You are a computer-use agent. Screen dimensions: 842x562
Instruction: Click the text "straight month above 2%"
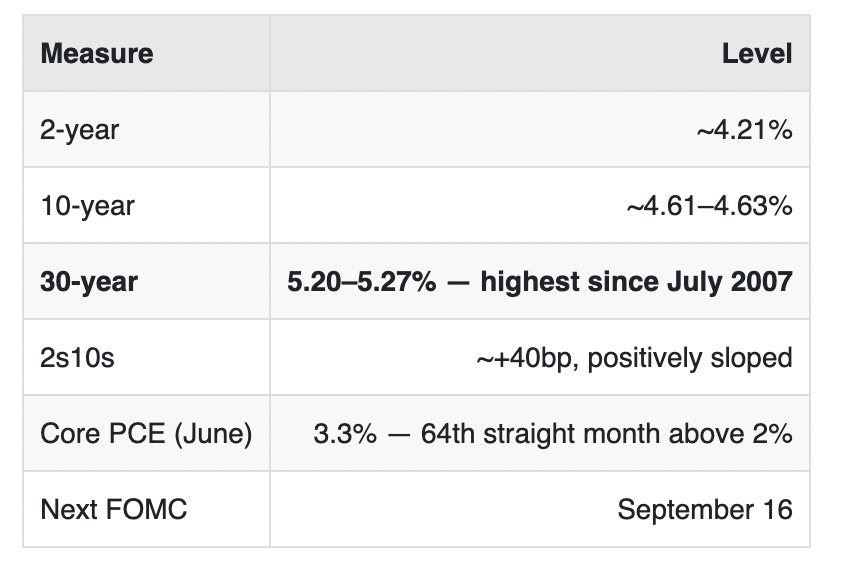[638, 434]
